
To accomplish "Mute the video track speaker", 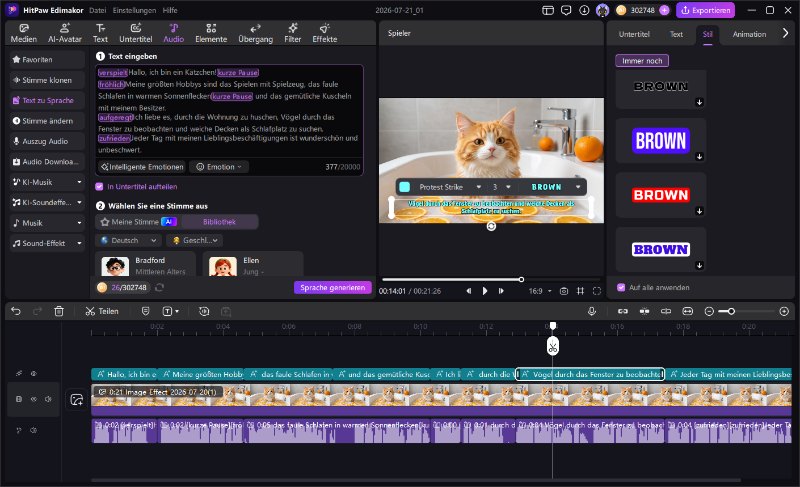I will click(48, 399).
